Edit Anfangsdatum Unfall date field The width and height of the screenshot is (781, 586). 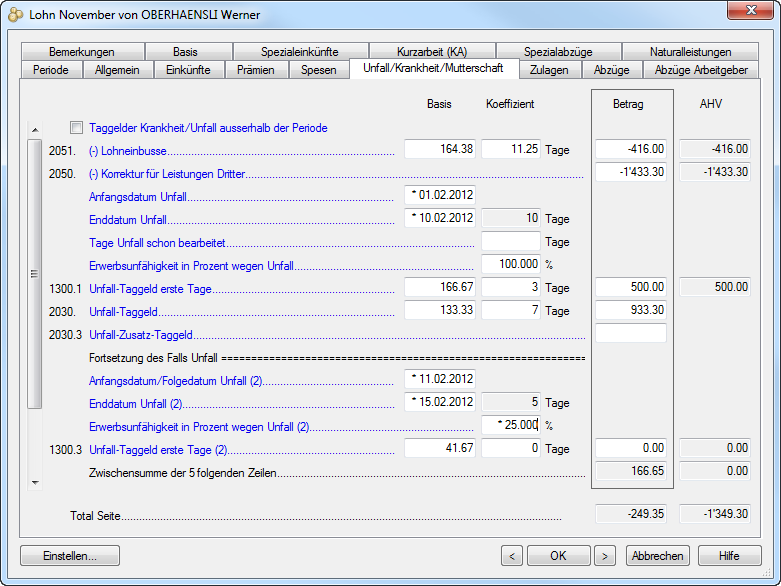tap(440, 195)
